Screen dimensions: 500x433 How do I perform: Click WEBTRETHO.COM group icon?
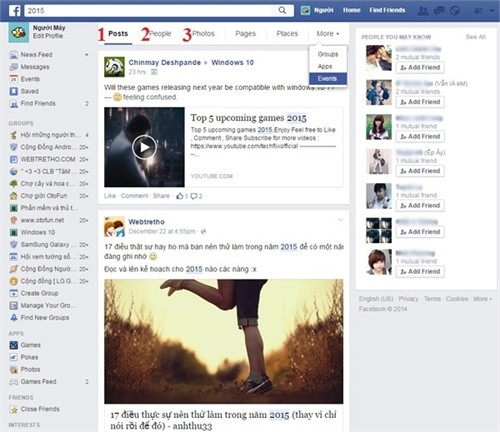13,159
